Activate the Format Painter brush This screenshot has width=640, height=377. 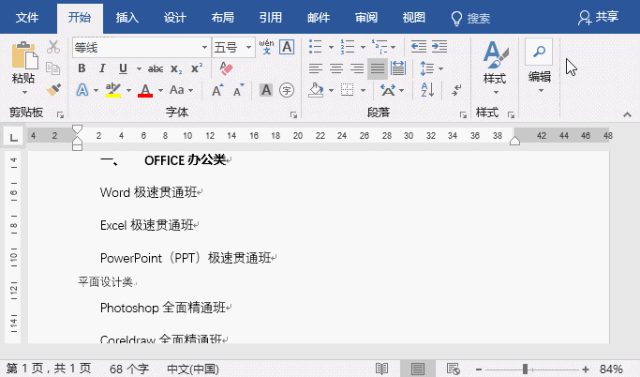coord(53,89)
